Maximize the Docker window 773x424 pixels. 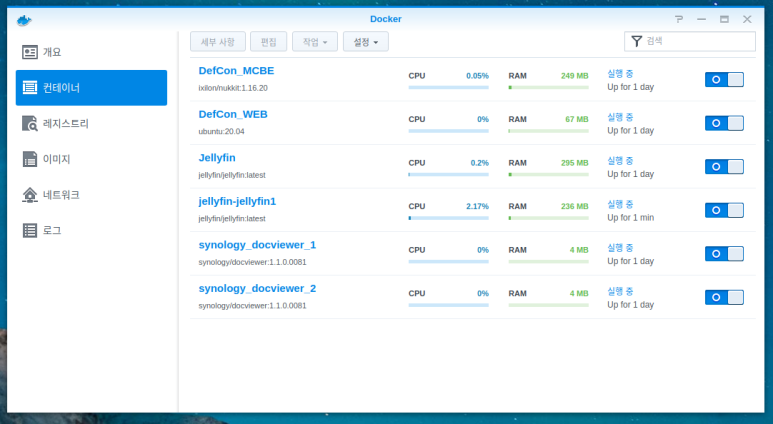tap(724, 19)
